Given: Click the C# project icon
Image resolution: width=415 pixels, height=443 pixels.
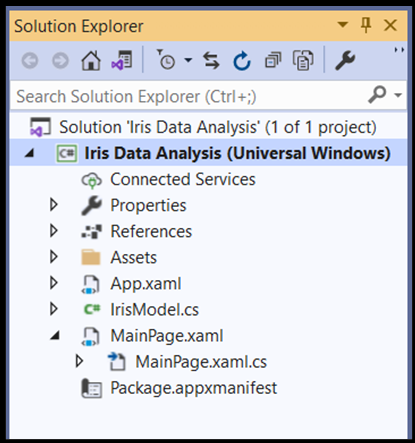Looking at the screenshot, I should pos(67,153).
